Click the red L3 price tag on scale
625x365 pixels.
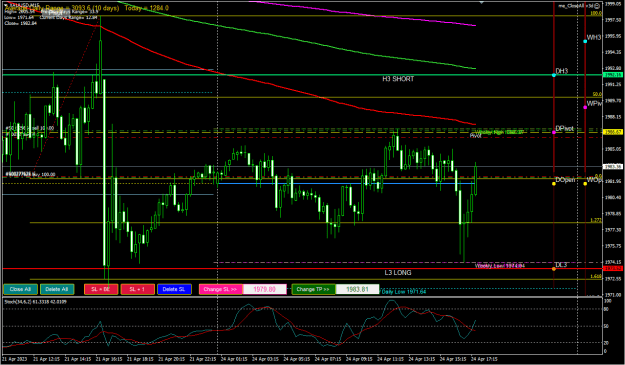pyautogui.click(x=613, y=269)
